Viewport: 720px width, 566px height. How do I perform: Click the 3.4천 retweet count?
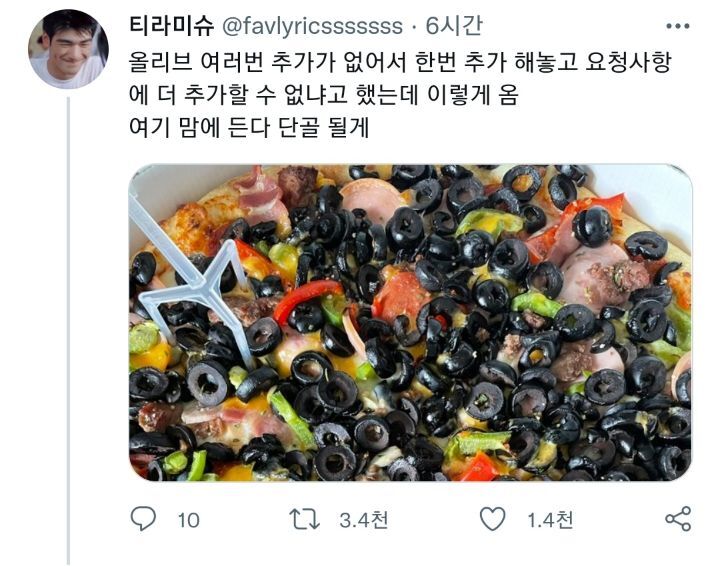pos(364,520)
